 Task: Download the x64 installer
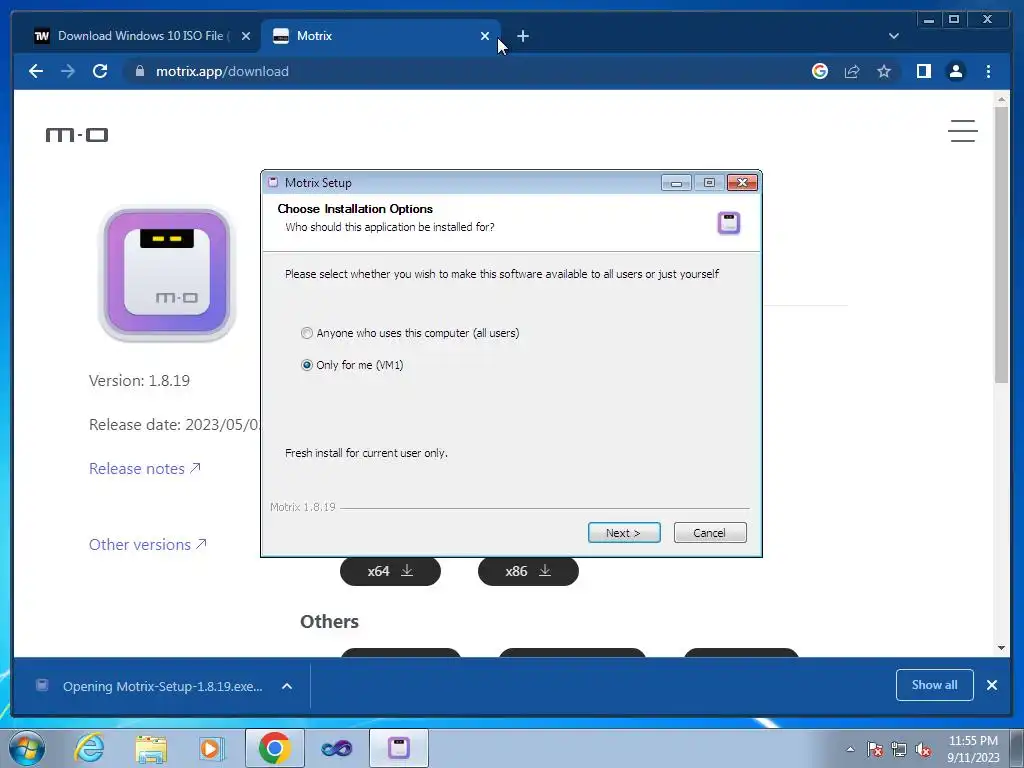(390, 571)
